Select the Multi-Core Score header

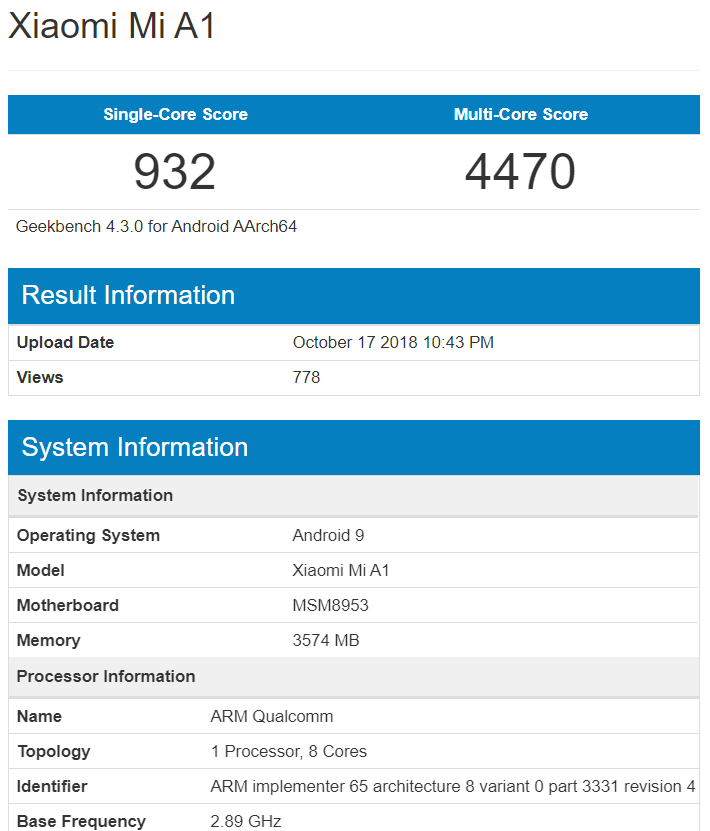tap(521, 114)
